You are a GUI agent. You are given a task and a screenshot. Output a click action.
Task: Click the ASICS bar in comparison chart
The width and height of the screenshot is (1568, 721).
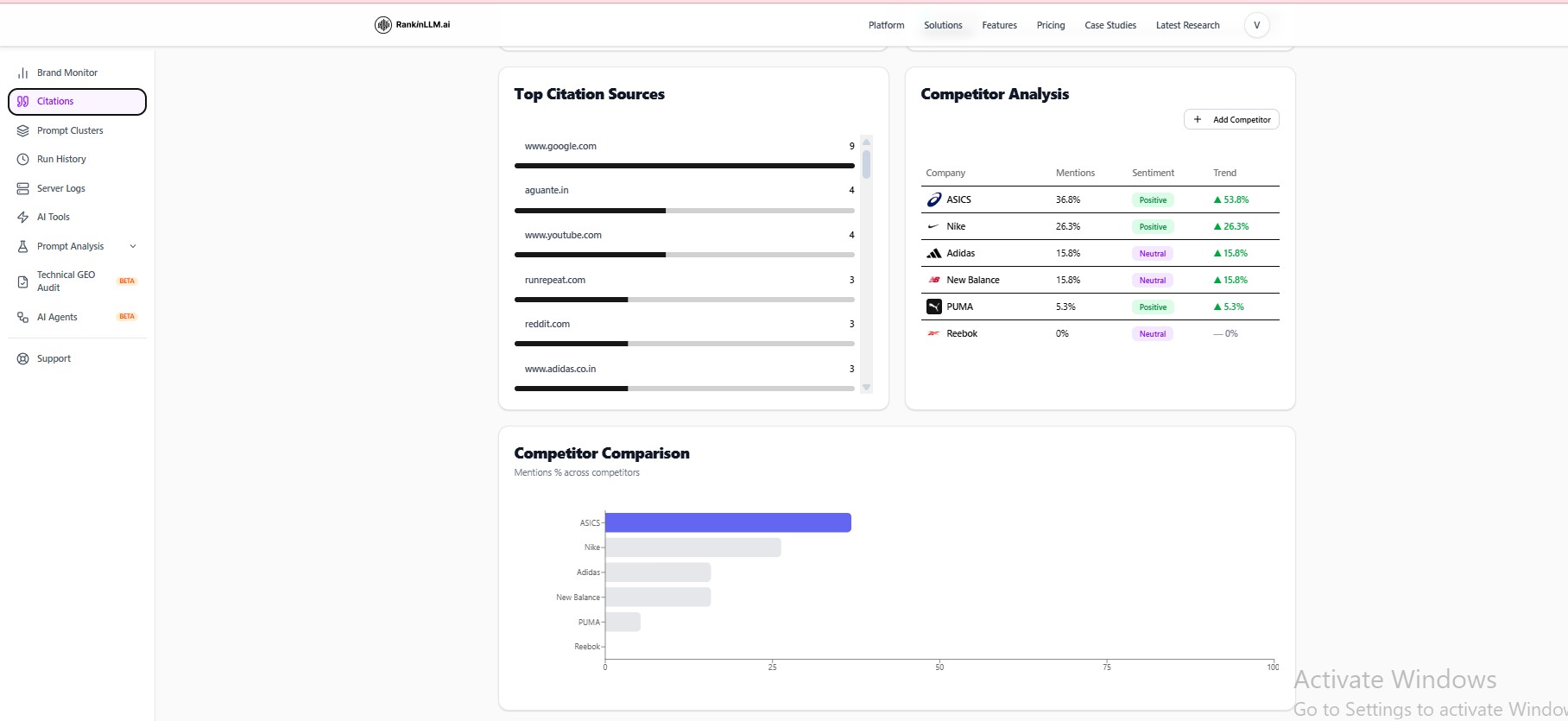tap(728, 523)
